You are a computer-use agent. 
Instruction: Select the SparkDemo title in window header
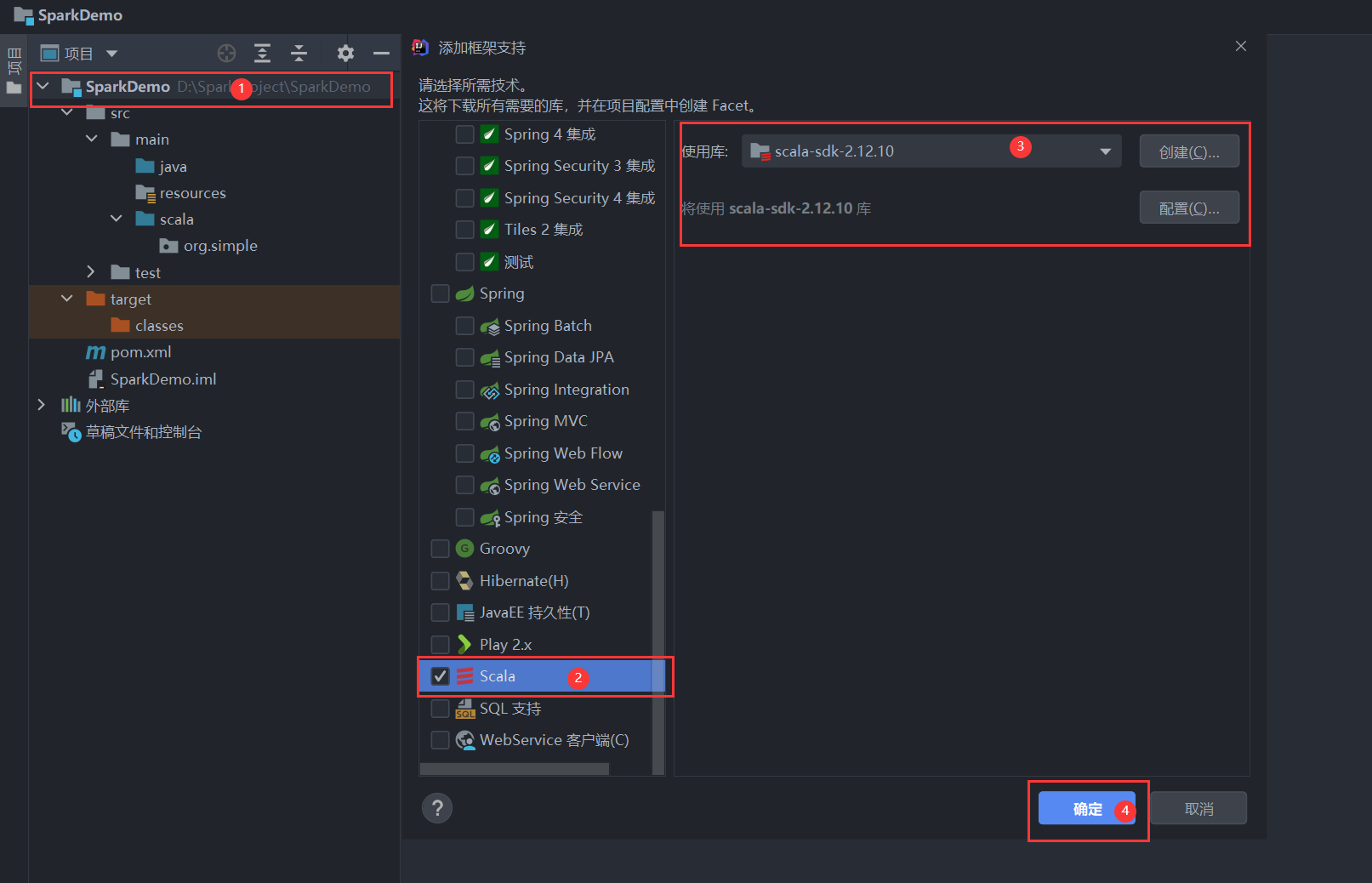80,15
